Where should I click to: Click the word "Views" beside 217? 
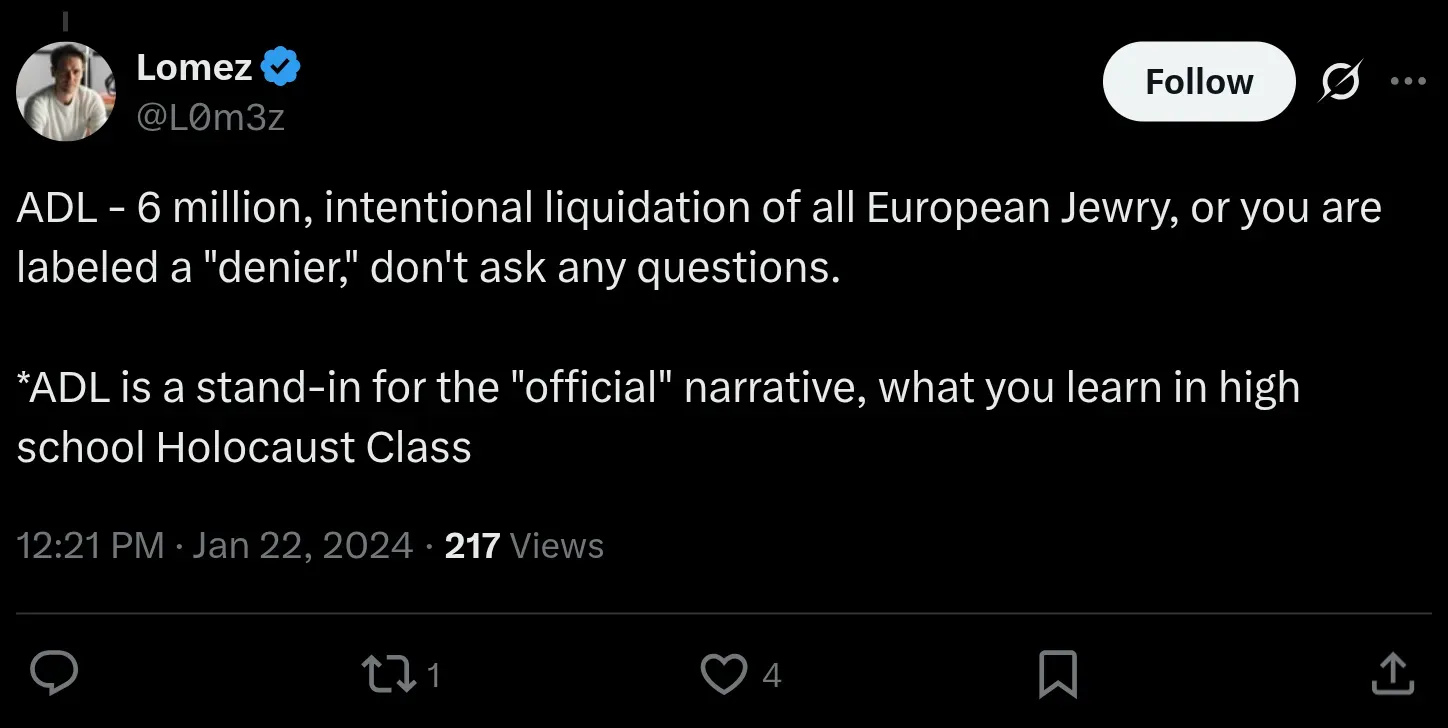(557, 546)
